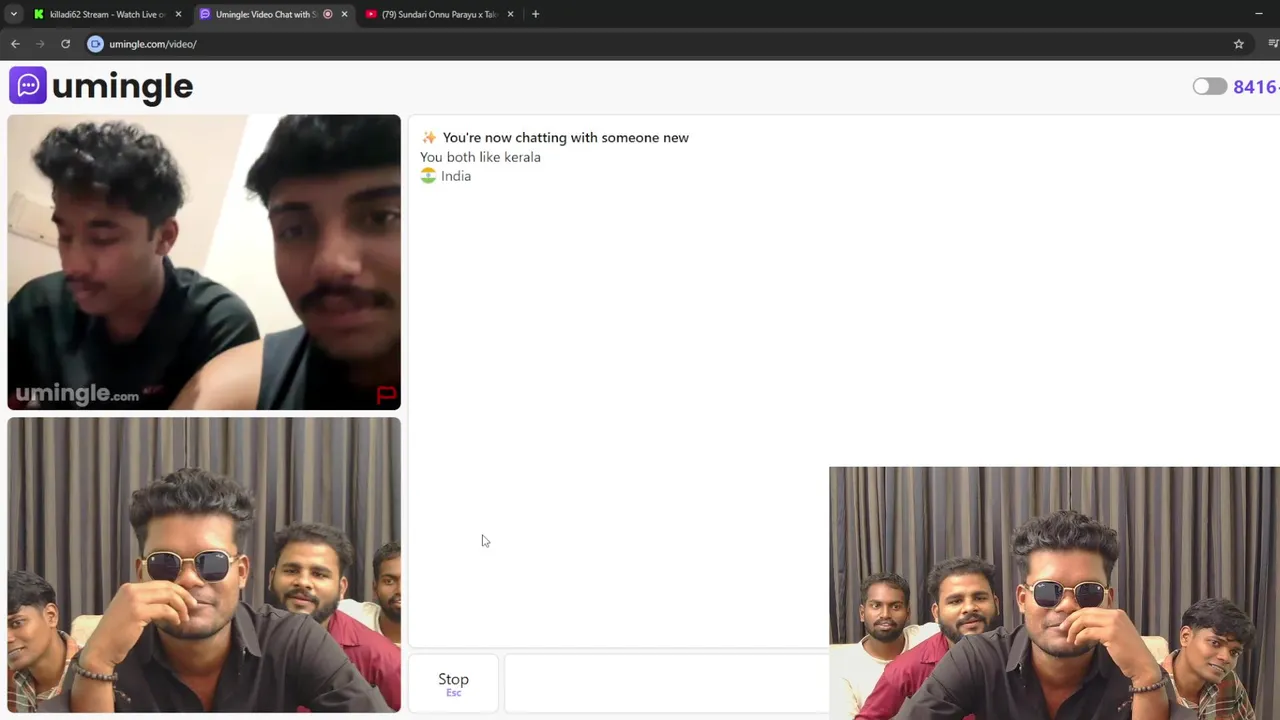This screenshot has height=720, width=1280.
Task: Go forward to the next page
Action: coord(40,44)
